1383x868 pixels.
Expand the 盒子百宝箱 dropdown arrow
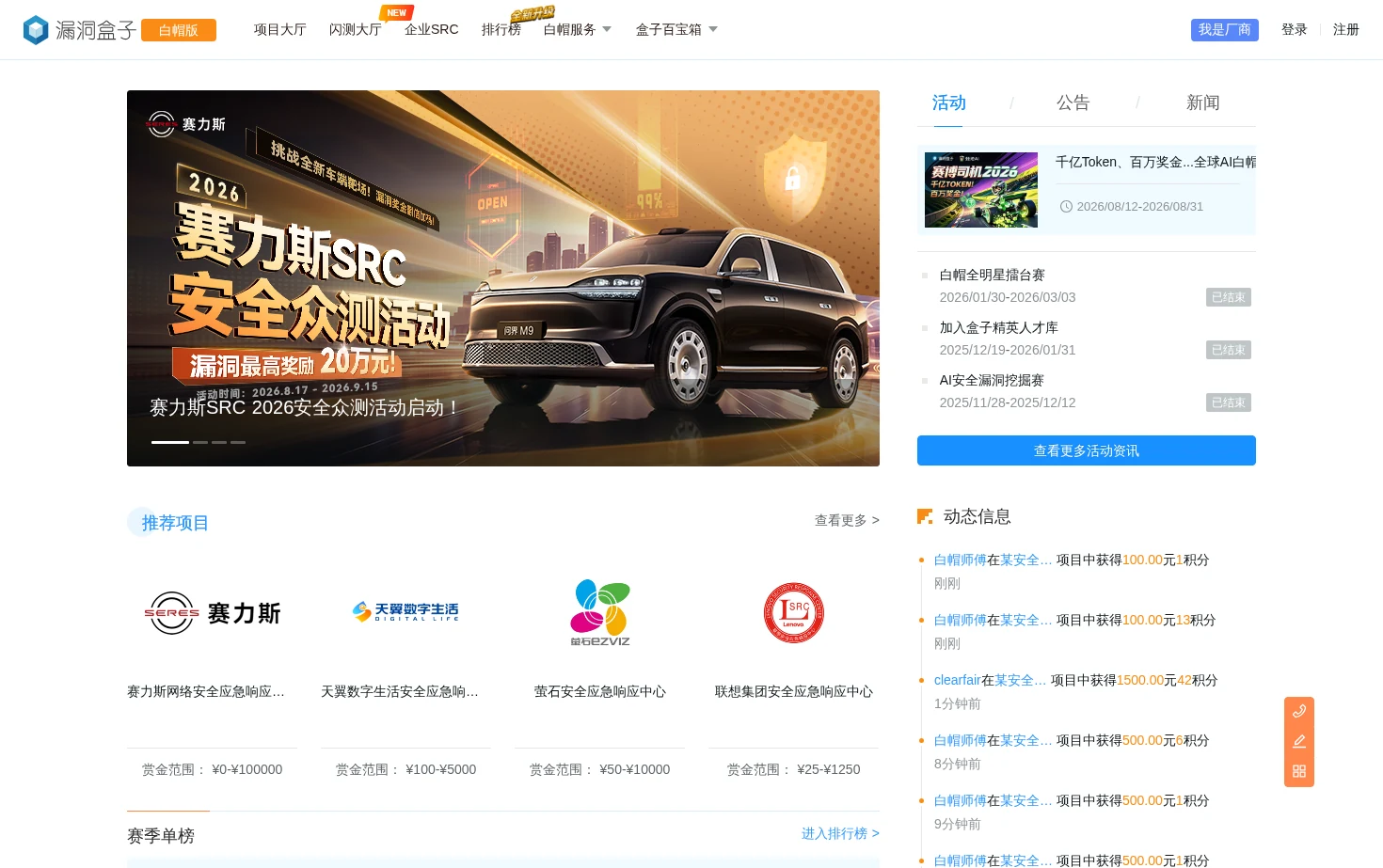[x=713, y=29]
